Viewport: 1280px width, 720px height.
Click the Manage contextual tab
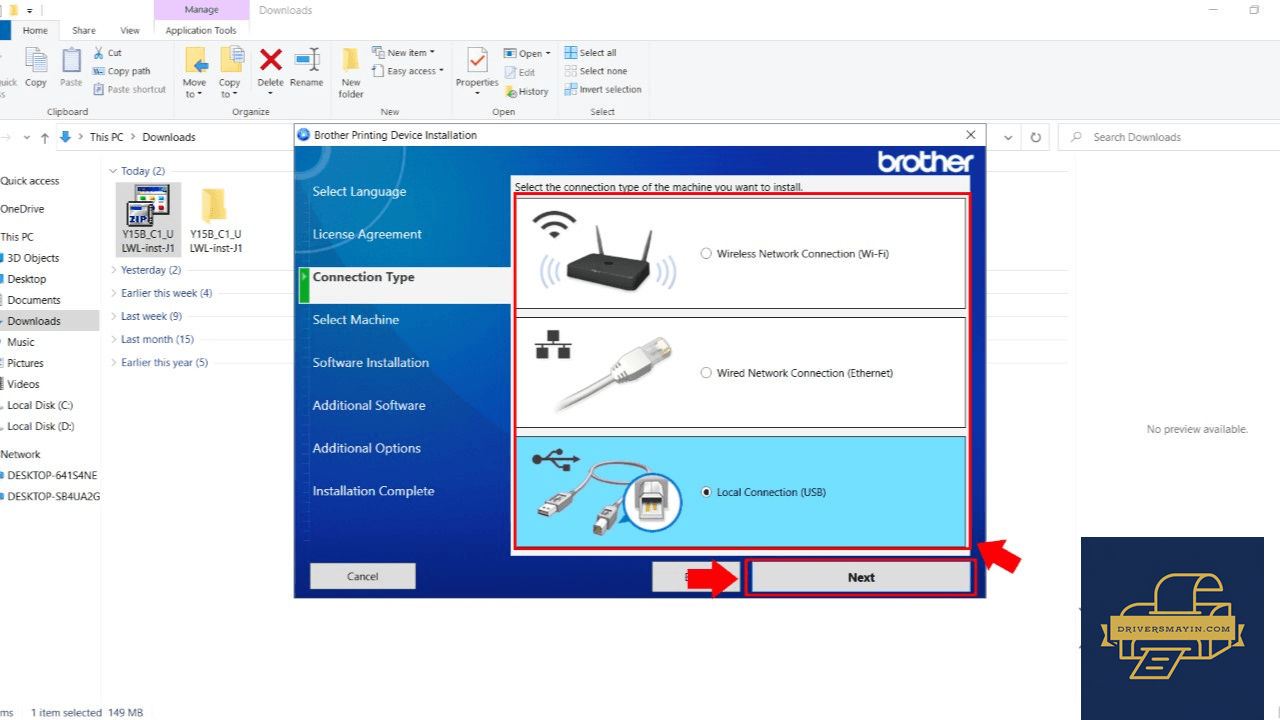[x=201, y=10]
